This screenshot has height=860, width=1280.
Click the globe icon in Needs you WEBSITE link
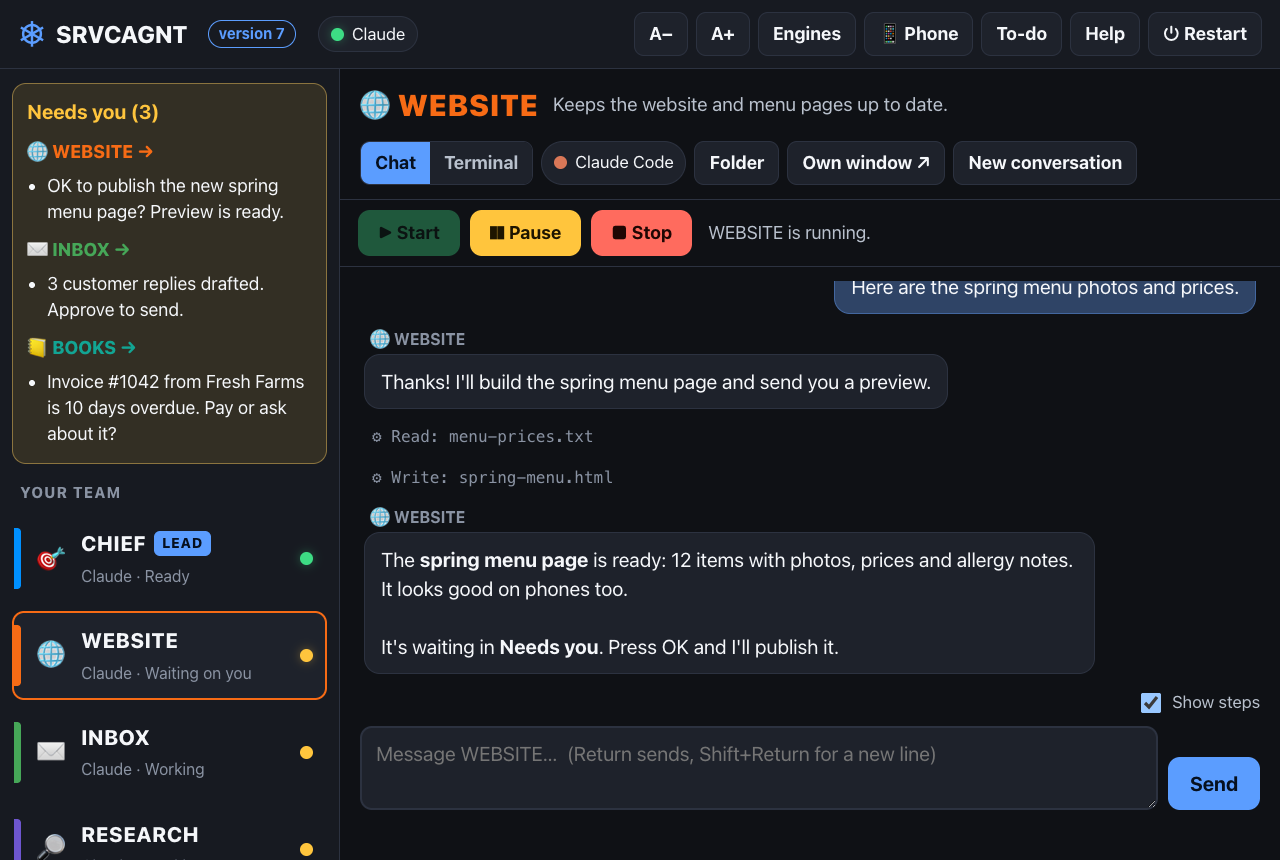point(37,152)
